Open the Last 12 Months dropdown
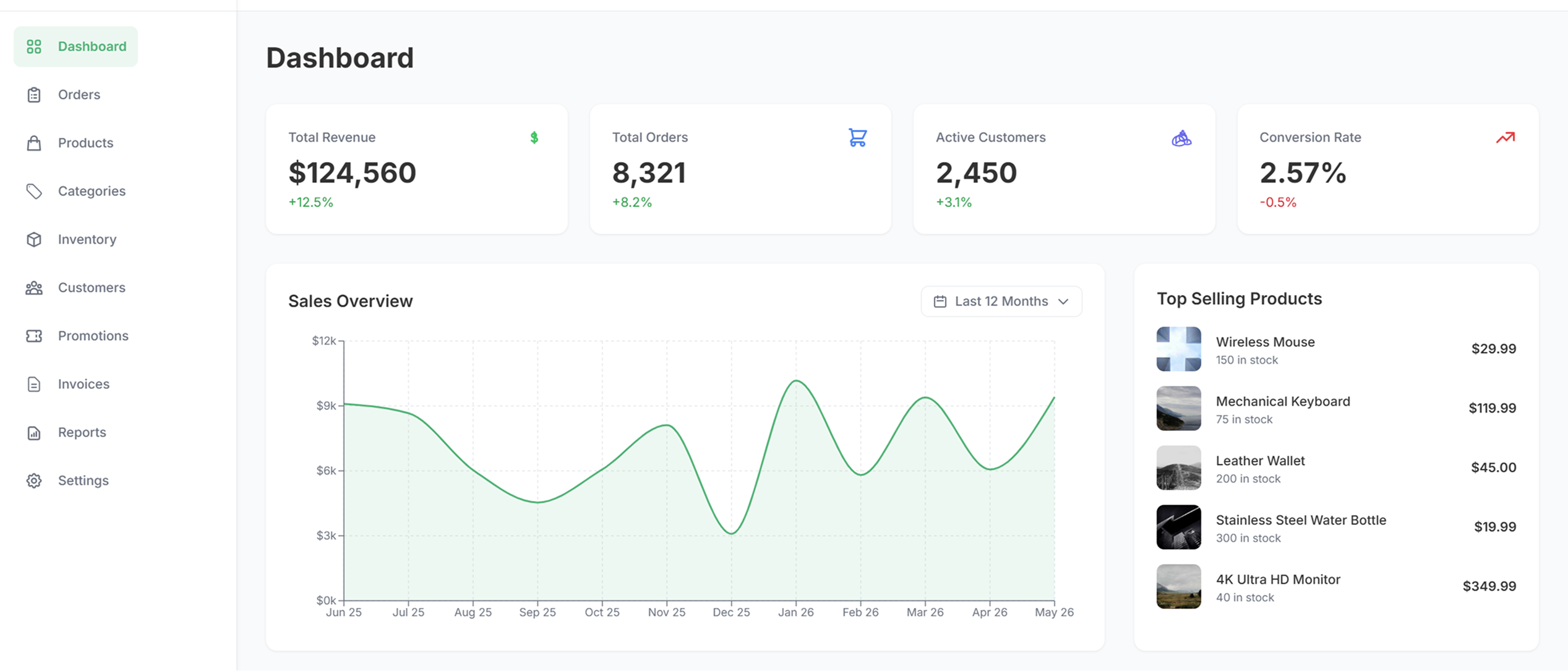The height and width of the screenshot is (671, 1568). click(1001, 301)
